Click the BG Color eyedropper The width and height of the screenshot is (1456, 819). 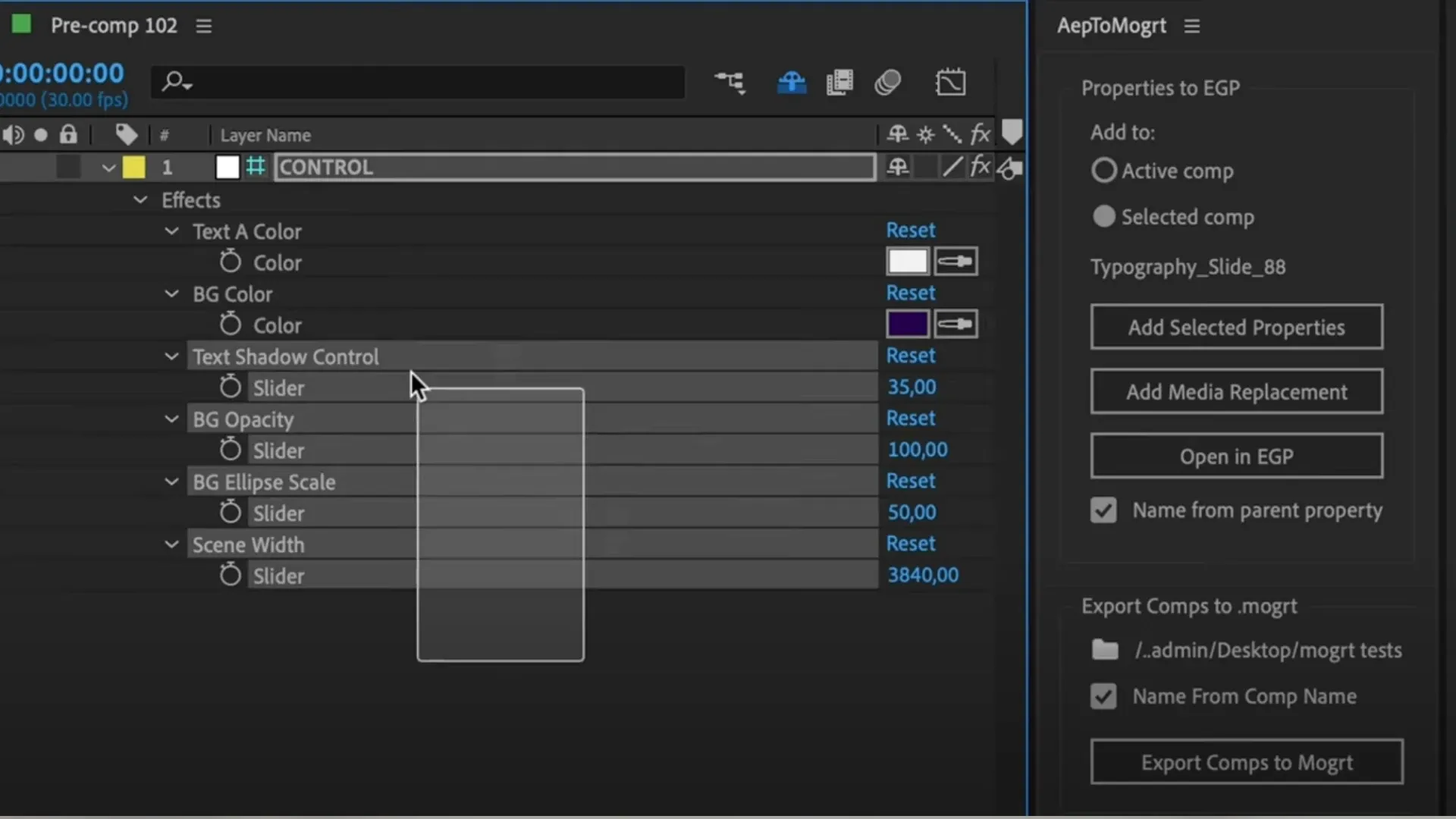(x=955, y=325)
